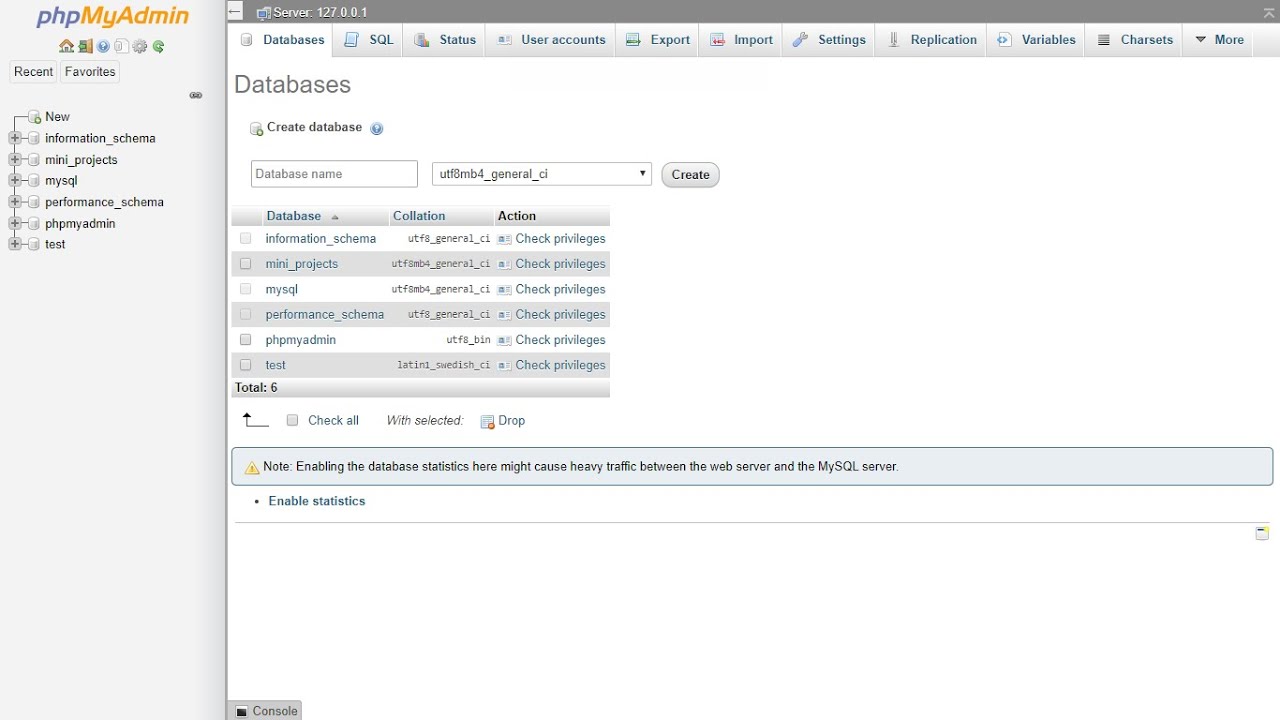Viewport: 1280px width, 720px height.
Task: Open the Variables tab
Action: (x=1036, y=40)
